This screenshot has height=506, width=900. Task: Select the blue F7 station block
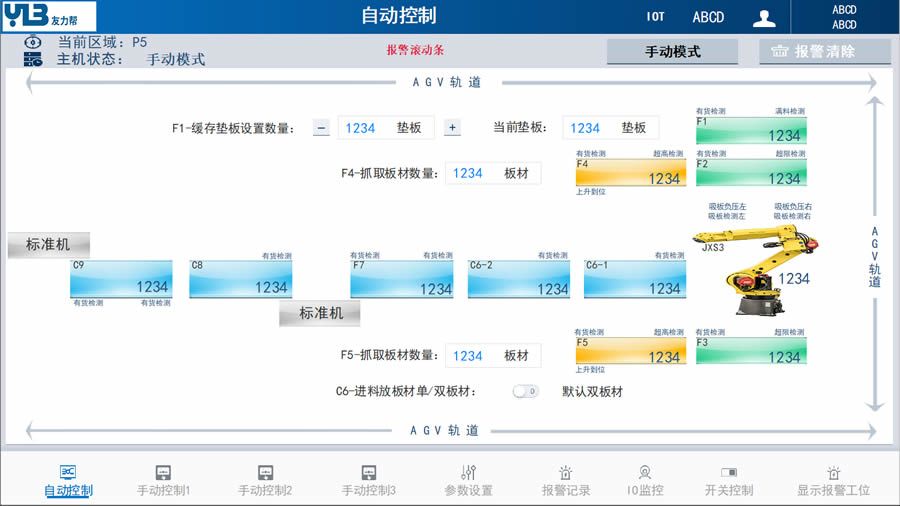[402, 279]
